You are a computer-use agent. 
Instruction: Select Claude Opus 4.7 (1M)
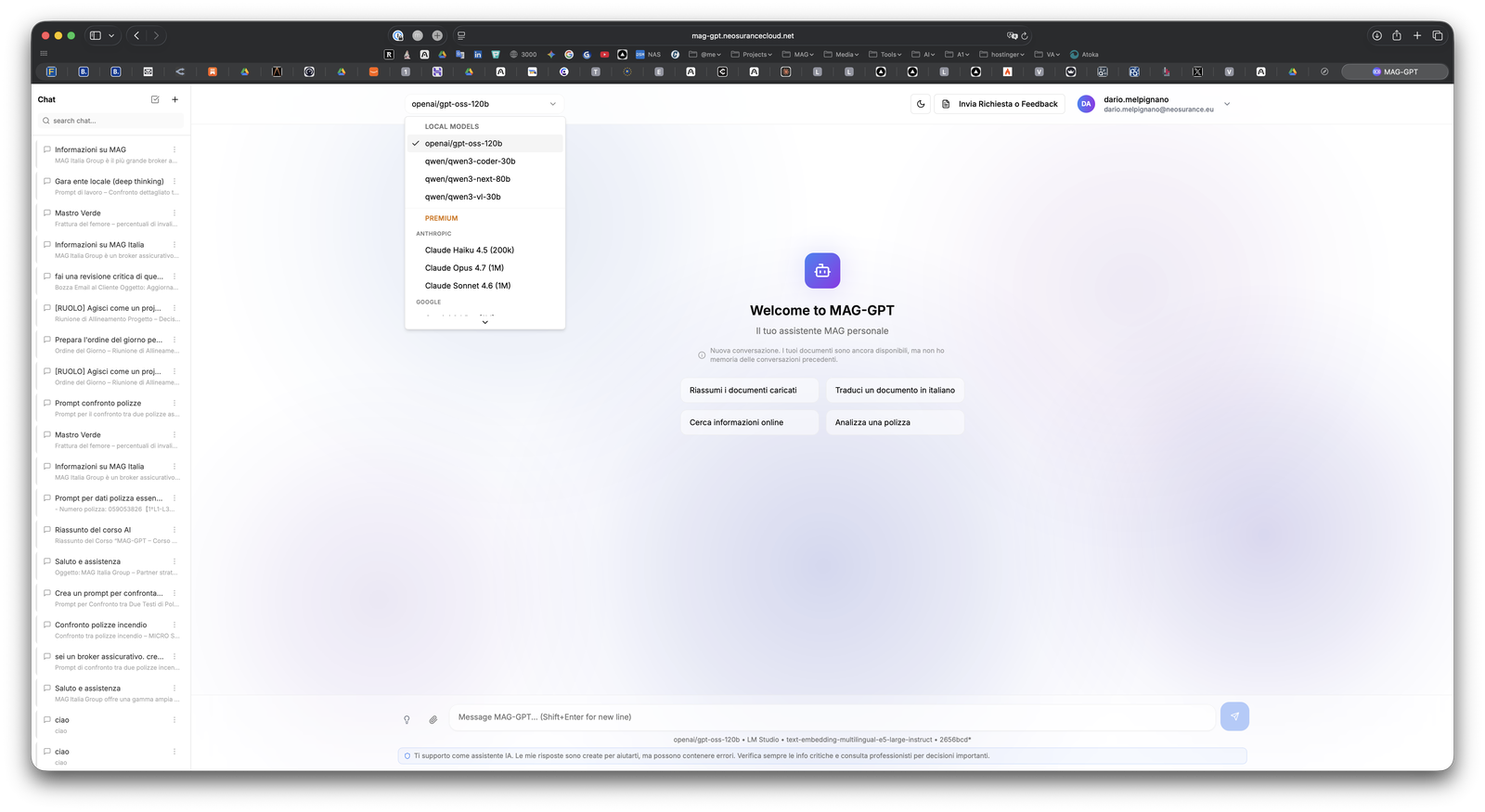pyautogui.click(x=484, y=267)
